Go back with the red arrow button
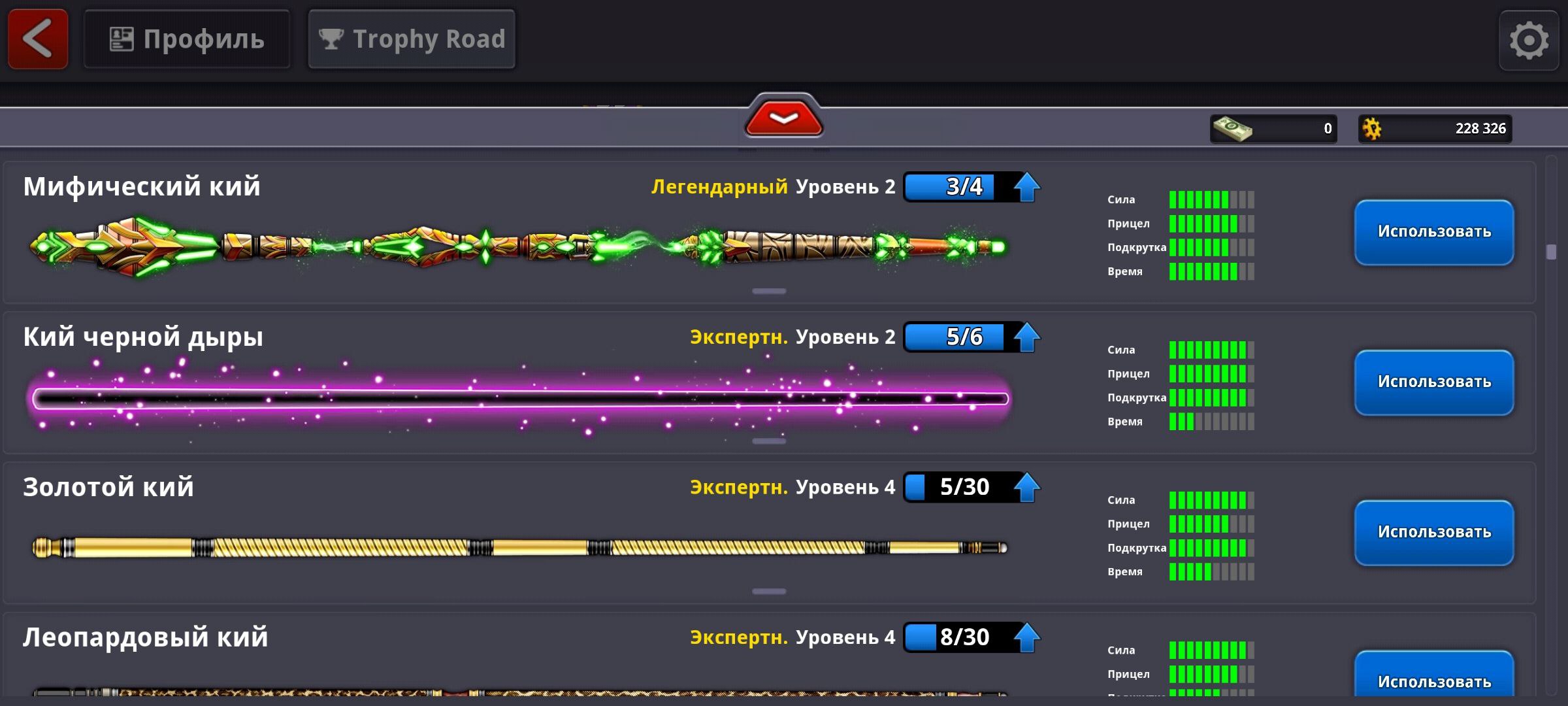 point(38,39)
